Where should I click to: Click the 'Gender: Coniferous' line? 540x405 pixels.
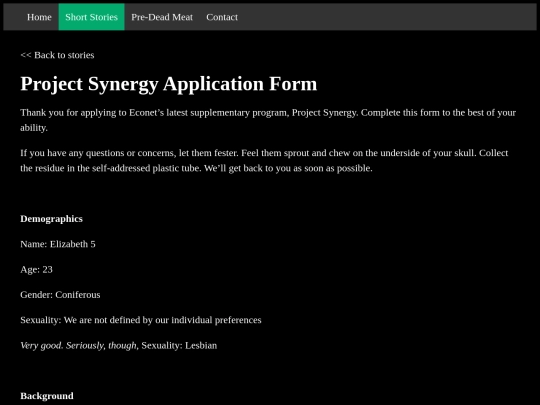click(x=60, y=295)
